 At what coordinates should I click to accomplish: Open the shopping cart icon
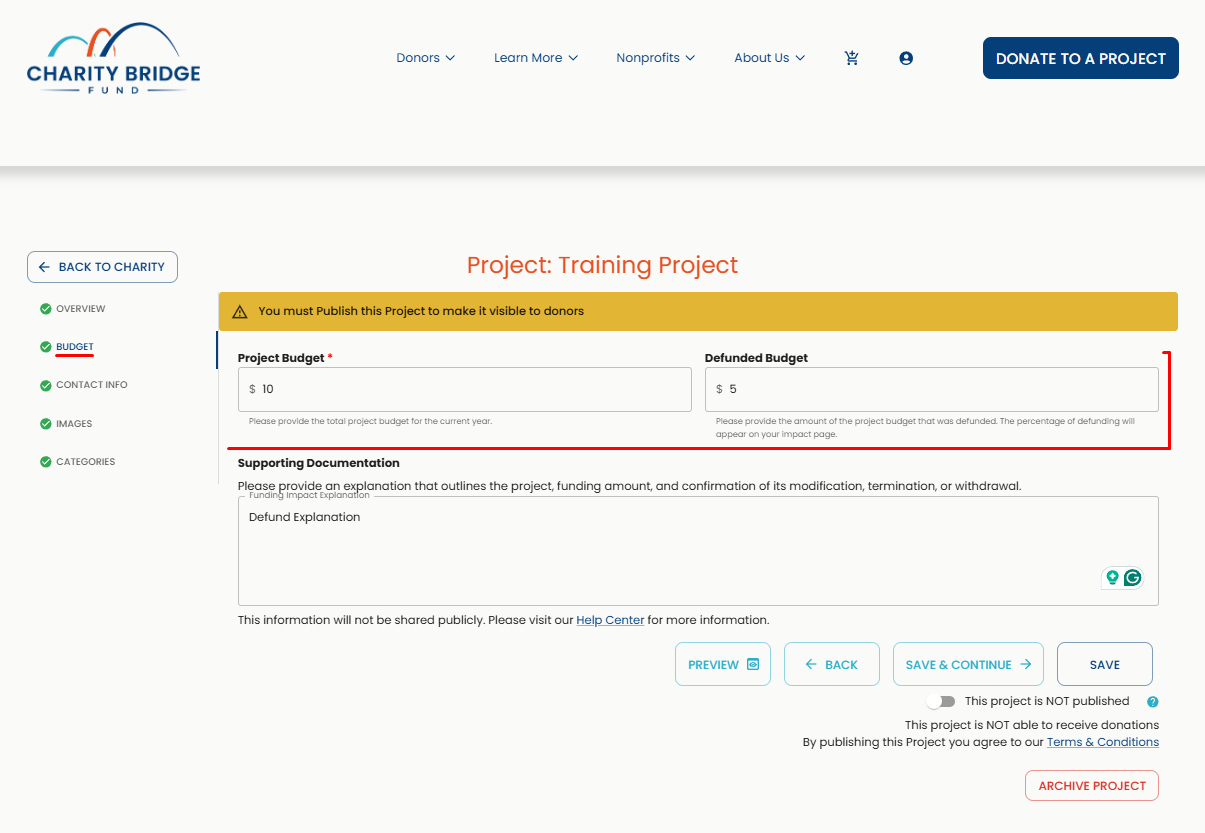(852, 58)
